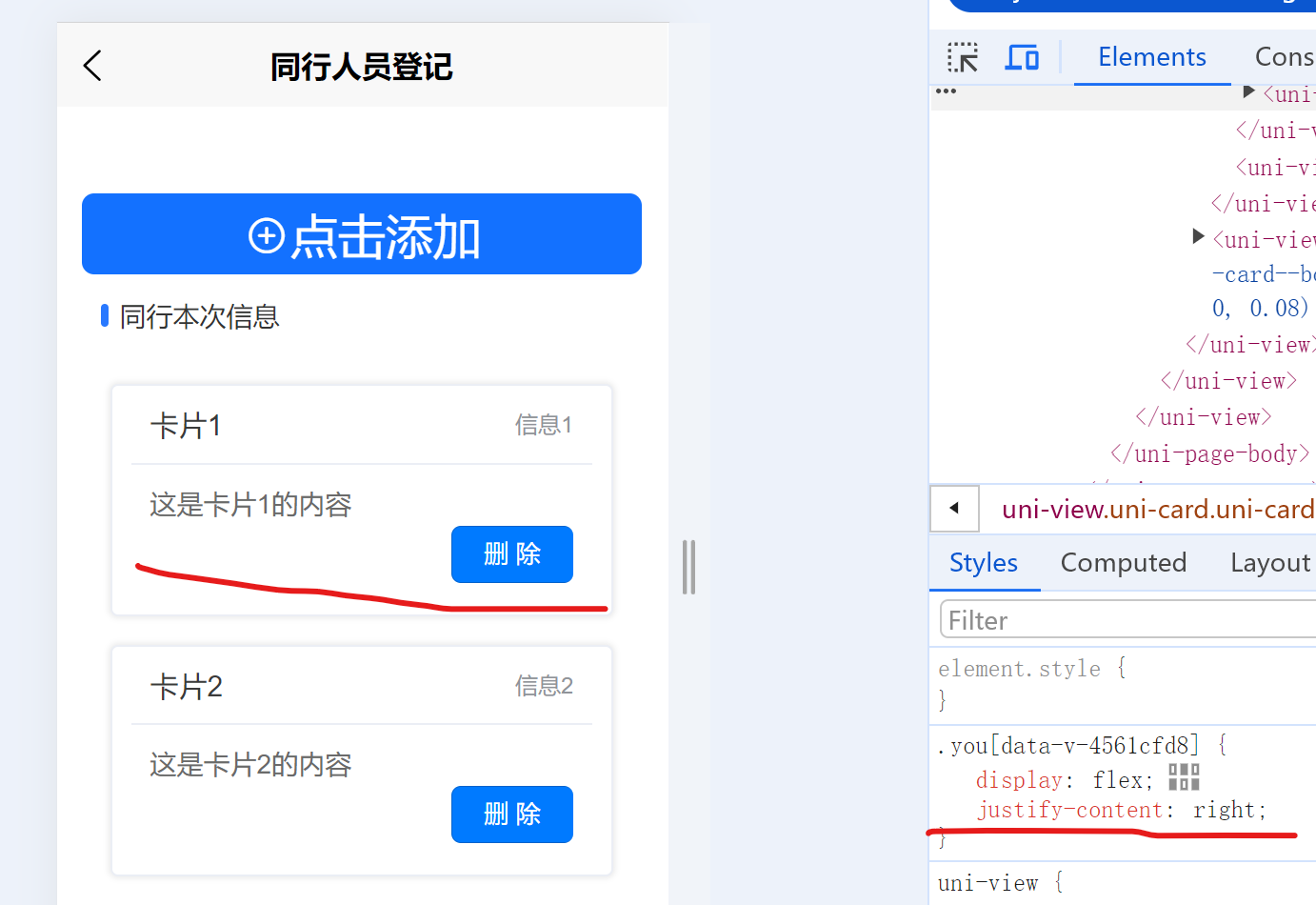Click the display property name in styles
The width and height of the screenshot is (1316, 905).
pyautogui.click(x=1019, y=780)
